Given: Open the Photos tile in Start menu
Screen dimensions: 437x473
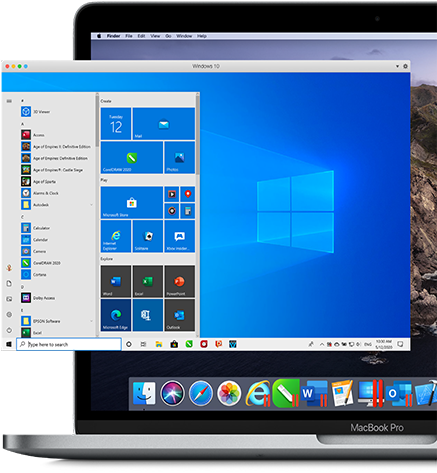Looking at the screenshot, I should 180,157.
